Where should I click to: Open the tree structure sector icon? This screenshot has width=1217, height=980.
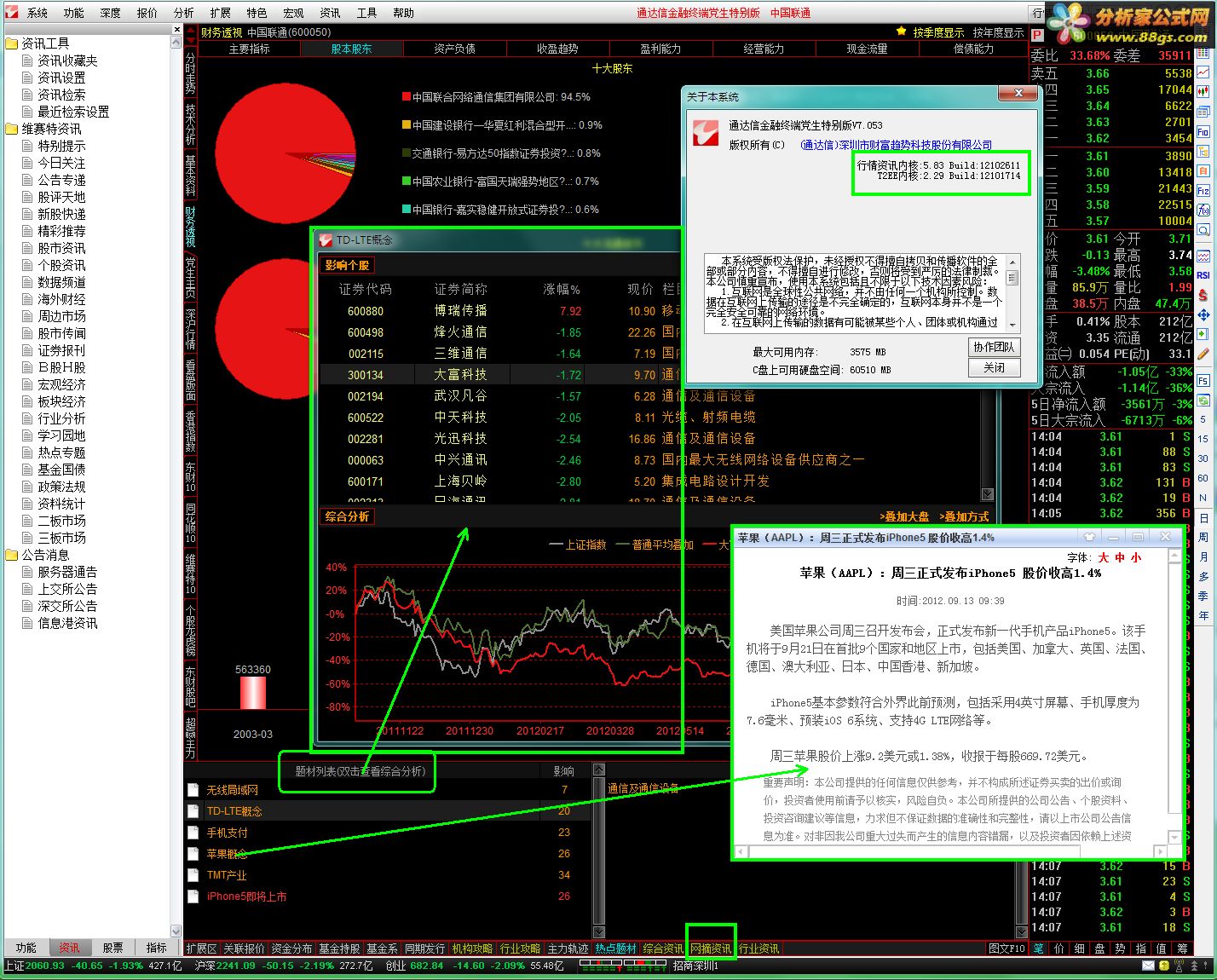1203,152
